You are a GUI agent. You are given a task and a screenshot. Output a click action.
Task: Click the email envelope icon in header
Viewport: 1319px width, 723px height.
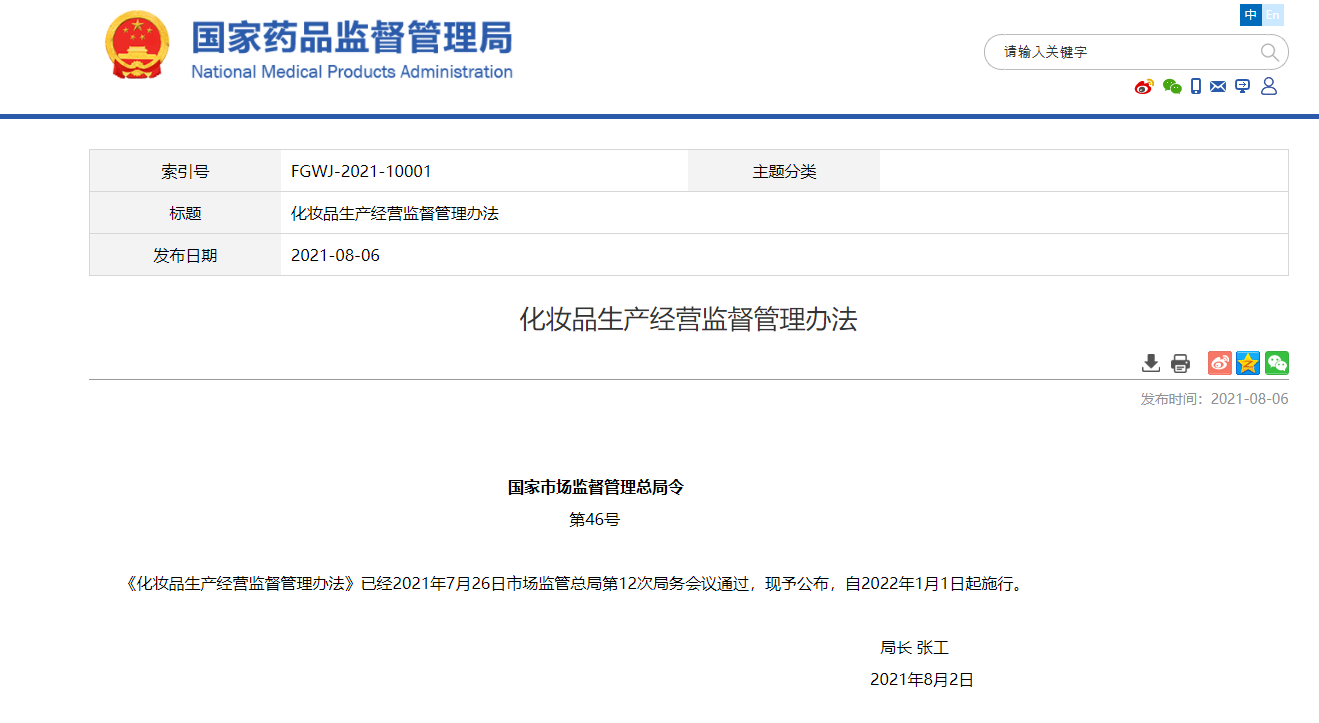(1218, 87)
